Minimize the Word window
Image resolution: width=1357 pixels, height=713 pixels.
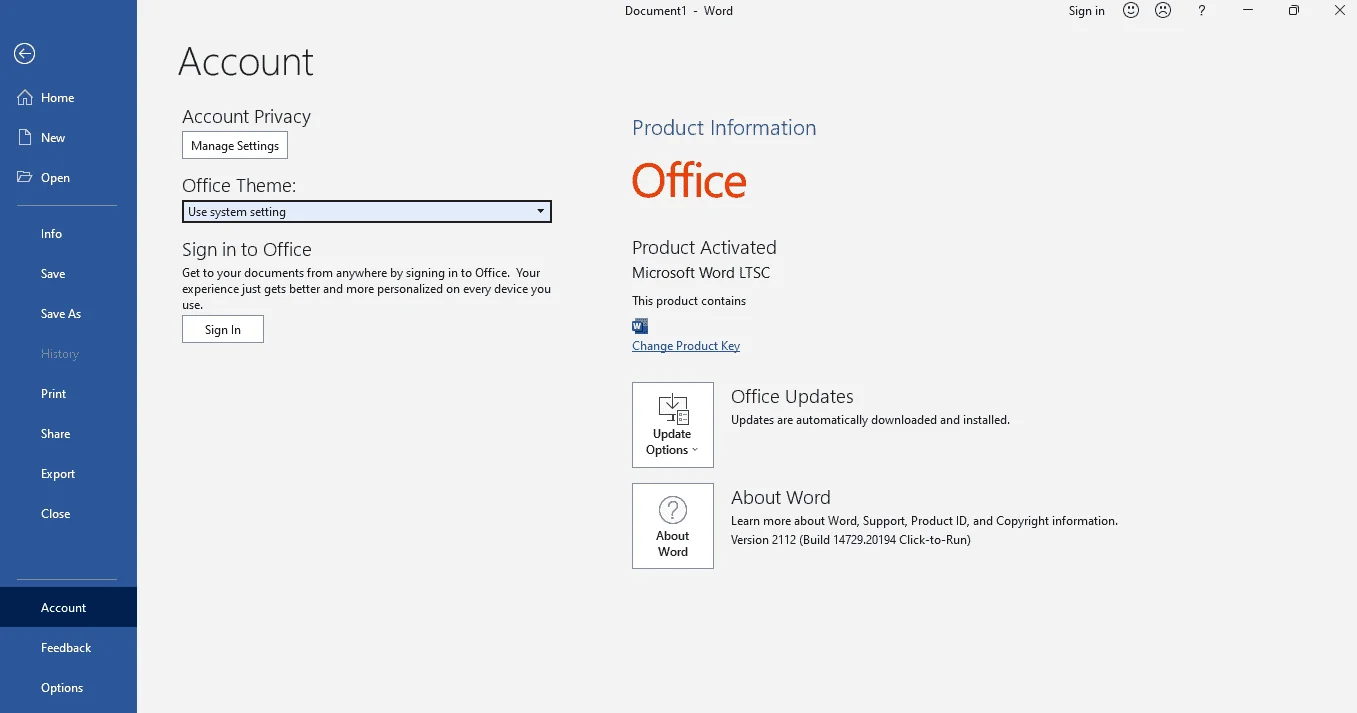(1248, 11)
